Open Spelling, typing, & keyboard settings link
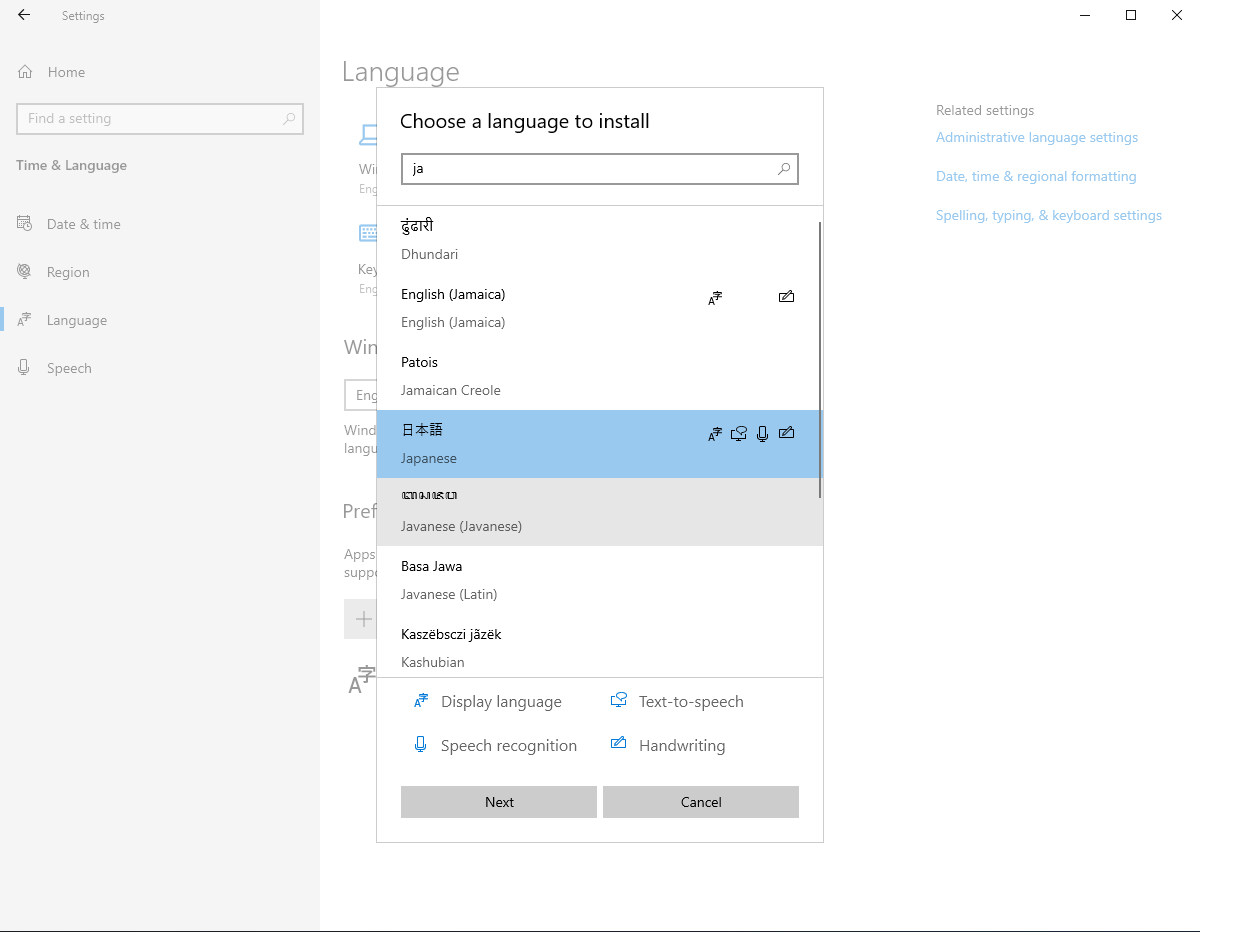 [1049, 215]
